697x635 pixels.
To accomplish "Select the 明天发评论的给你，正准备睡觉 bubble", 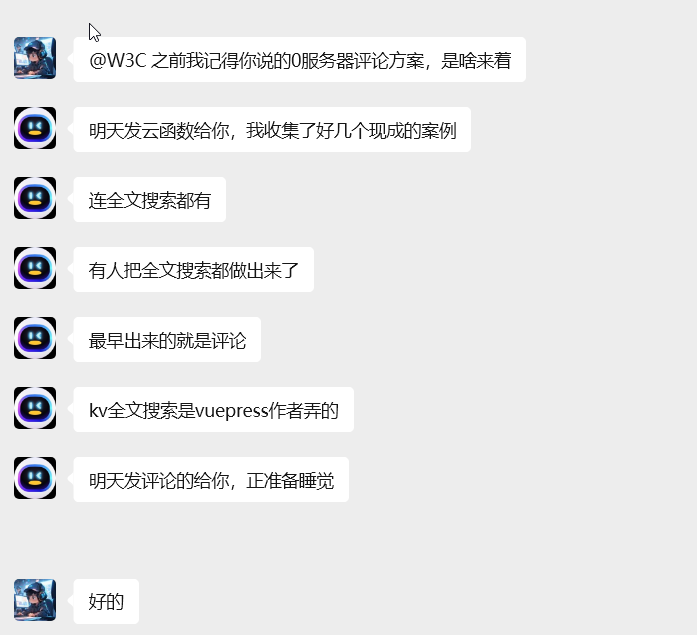I will [x=211, y=479].
